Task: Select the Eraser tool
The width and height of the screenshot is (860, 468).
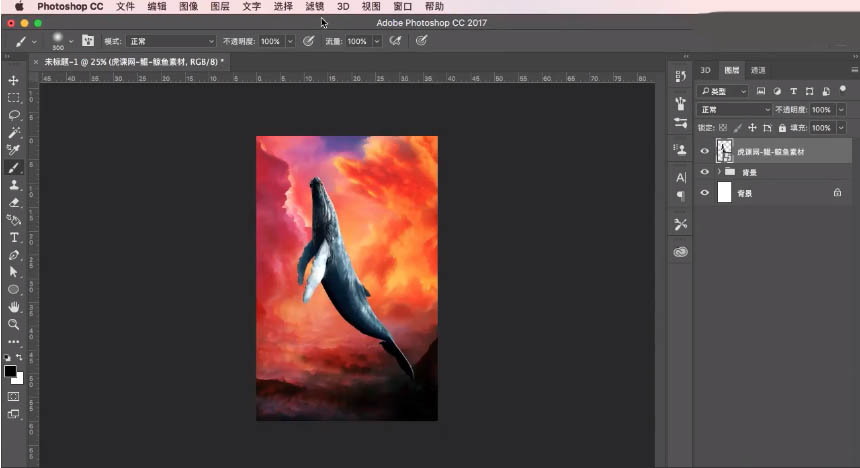Action: click(x=14, y=202)
